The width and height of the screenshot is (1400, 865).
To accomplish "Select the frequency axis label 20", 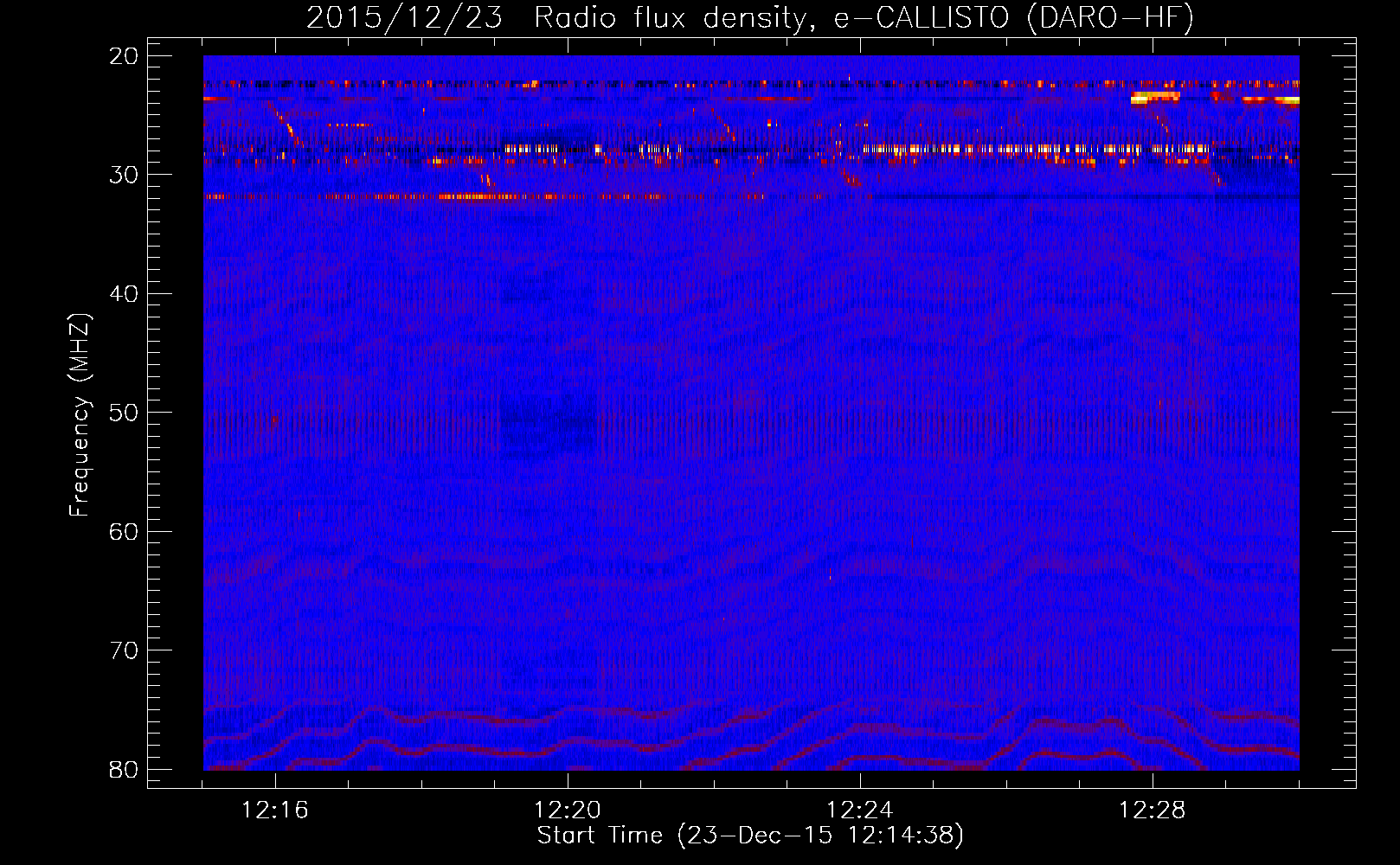I will pyautogui.click(x=124, y=56).
